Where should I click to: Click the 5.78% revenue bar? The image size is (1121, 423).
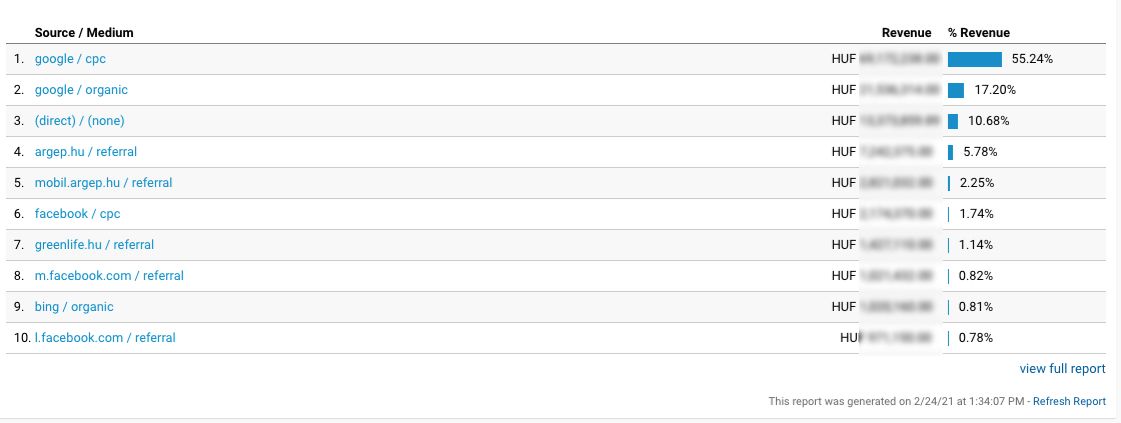[951, 152]
